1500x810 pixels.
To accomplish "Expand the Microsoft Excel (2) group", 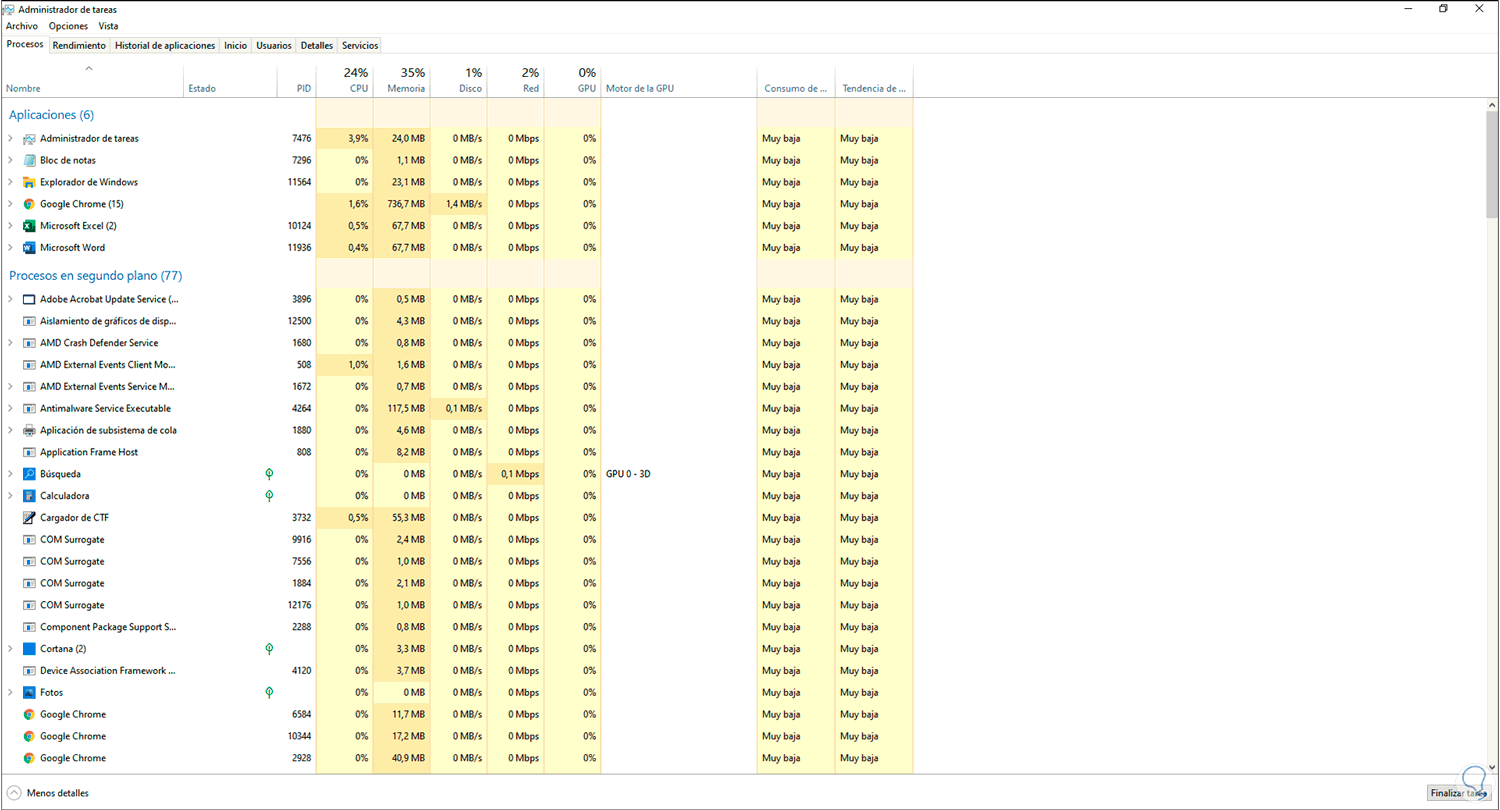I will (10, 226).
